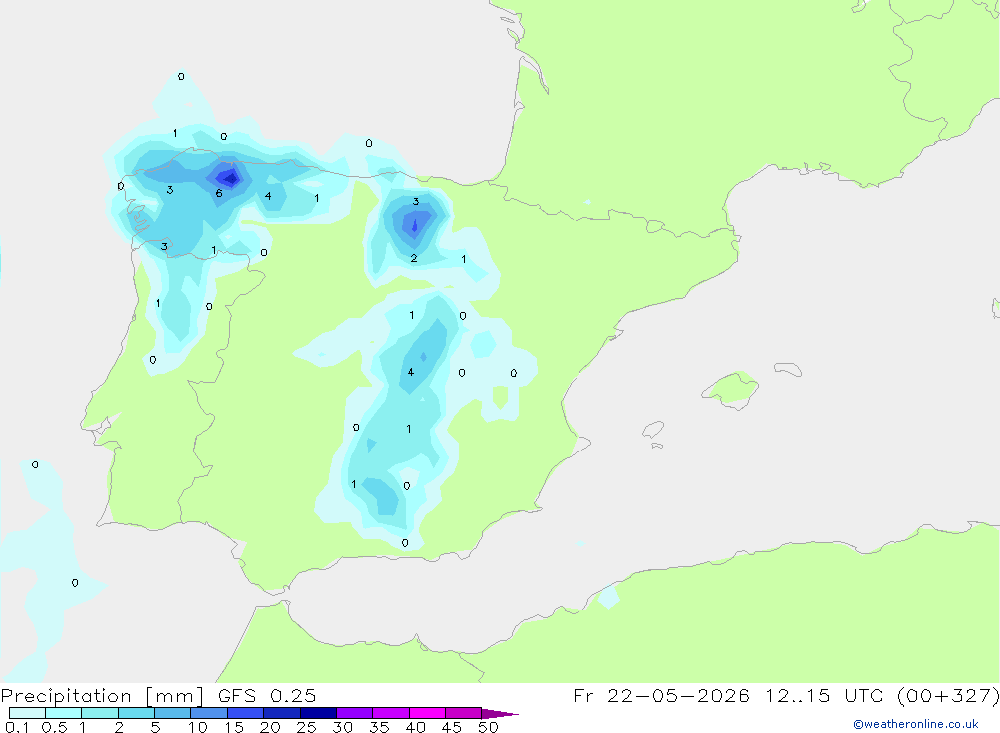
Task: Select the 2–5 mm legend color box
Action: pos(136,713)
